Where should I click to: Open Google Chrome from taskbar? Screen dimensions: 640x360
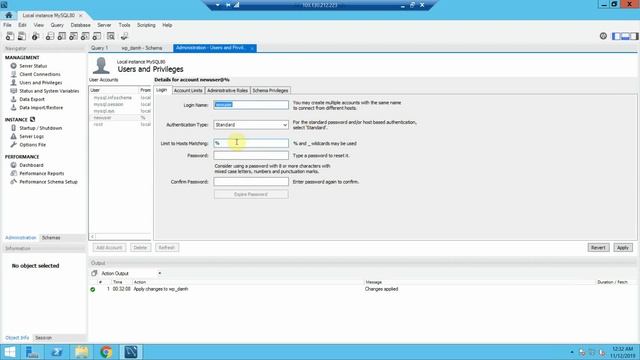coord(106,352)
